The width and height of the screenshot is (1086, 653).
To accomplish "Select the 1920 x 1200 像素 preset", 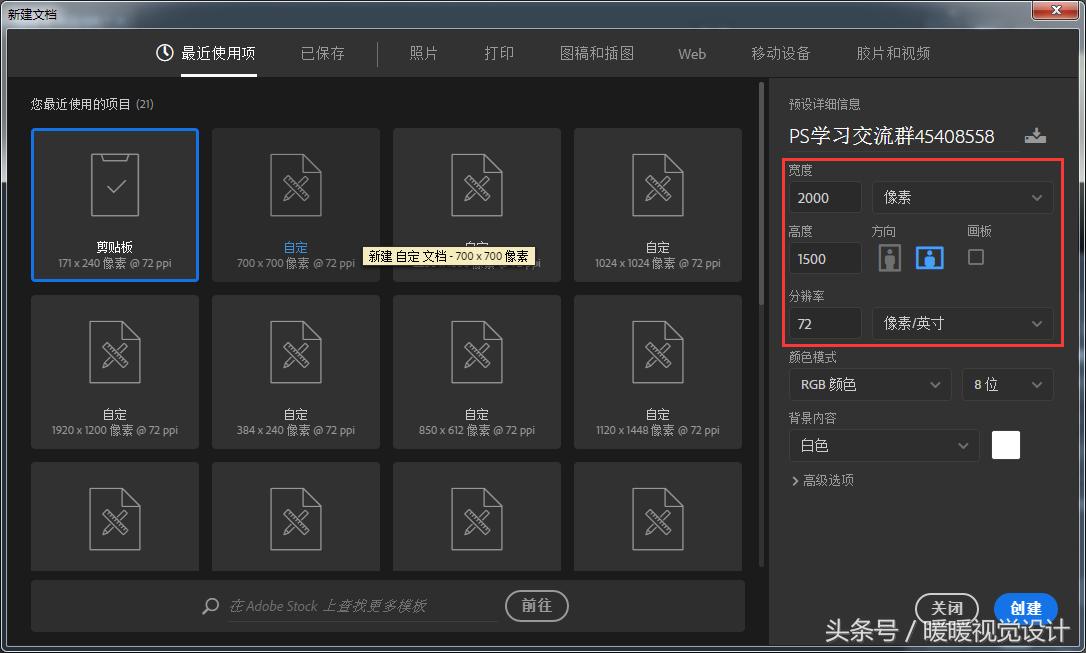I will pyautogui.click(x=114, y=371).
